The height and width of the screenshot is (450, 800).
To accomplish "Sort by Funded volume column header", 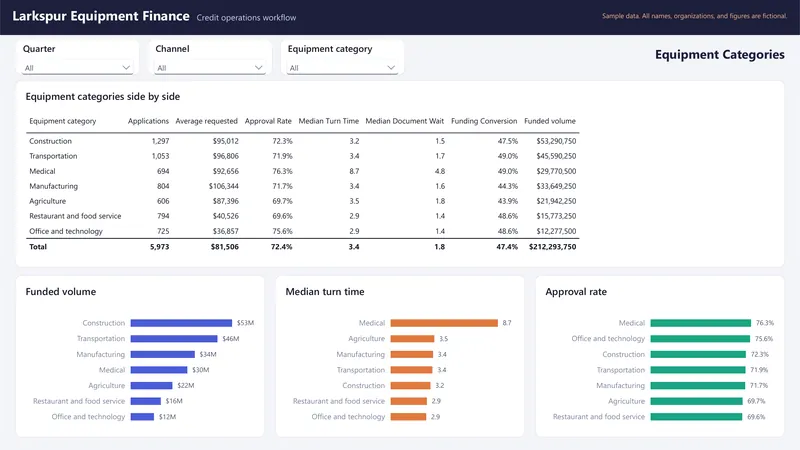I will click(550, 121).
